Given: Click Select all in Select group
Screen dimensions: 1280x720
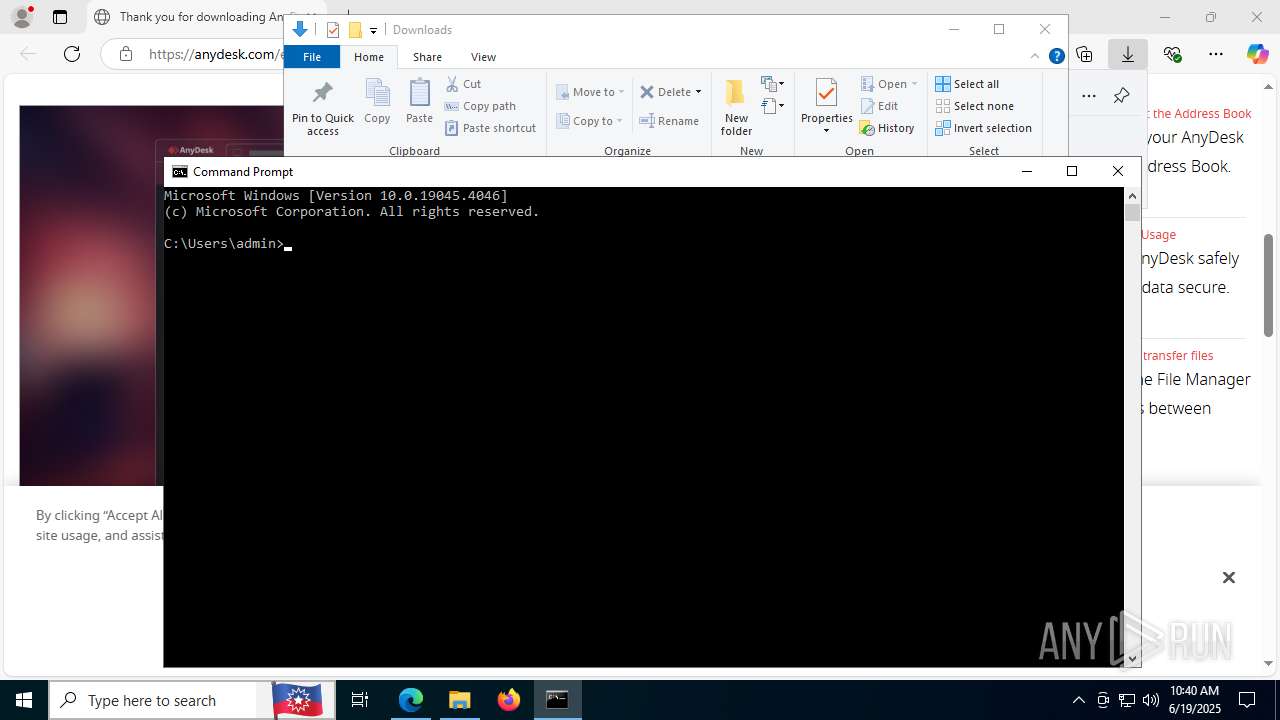Looking at the screenshot, I should click(x=967, y=84).
